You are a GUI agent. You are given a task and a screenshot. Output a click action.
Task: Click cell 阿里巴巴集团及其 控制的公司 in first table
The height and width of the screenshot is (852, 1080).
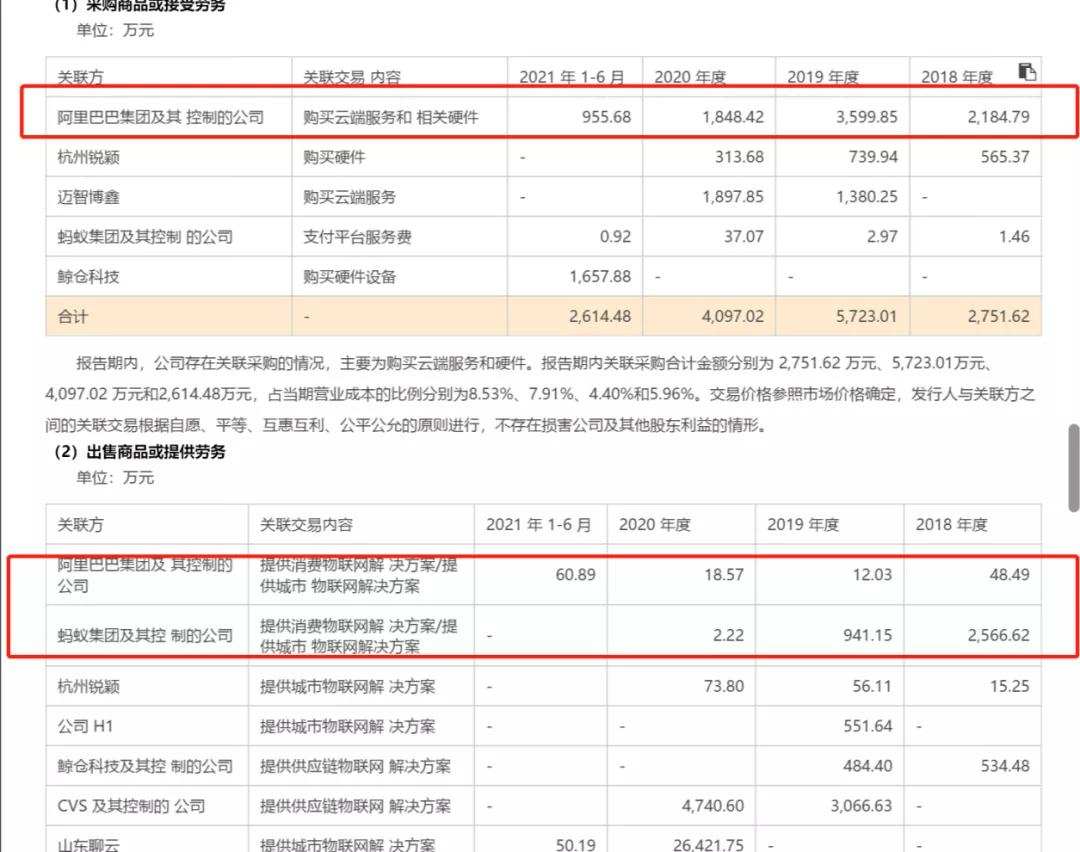pos(160,117)
